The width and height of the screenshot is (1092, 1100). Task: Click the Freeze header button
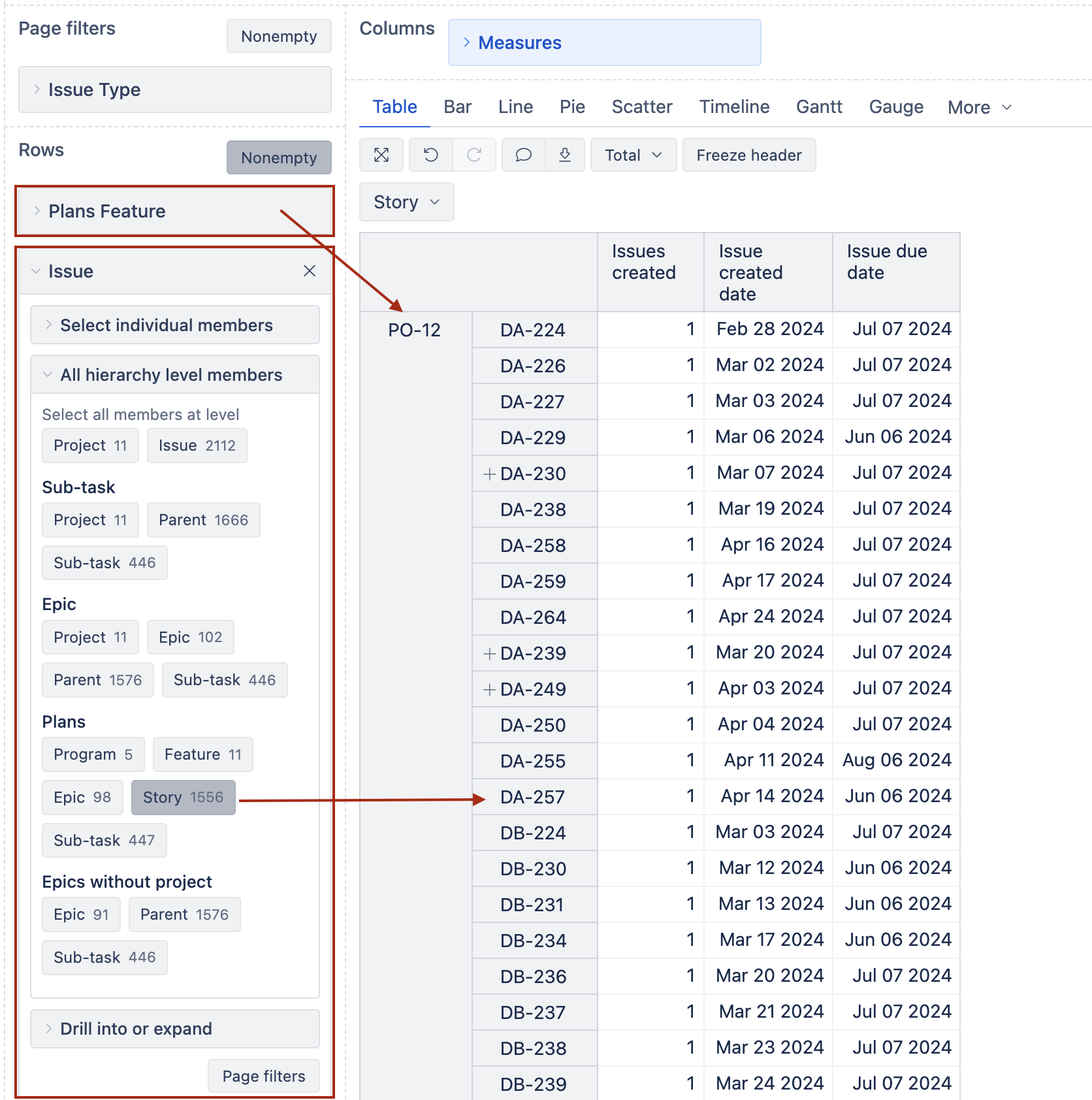point(748,155)
